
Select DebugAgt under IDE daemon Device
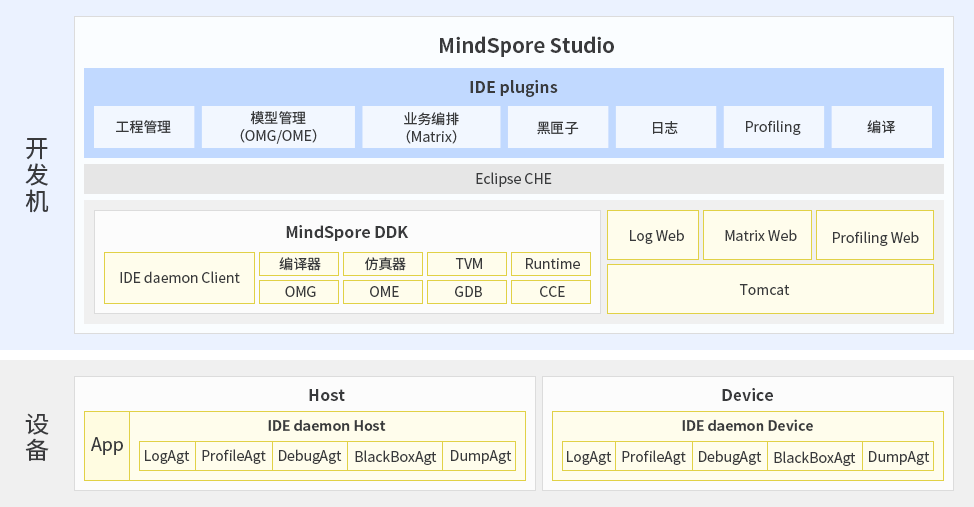pos(730,457)
